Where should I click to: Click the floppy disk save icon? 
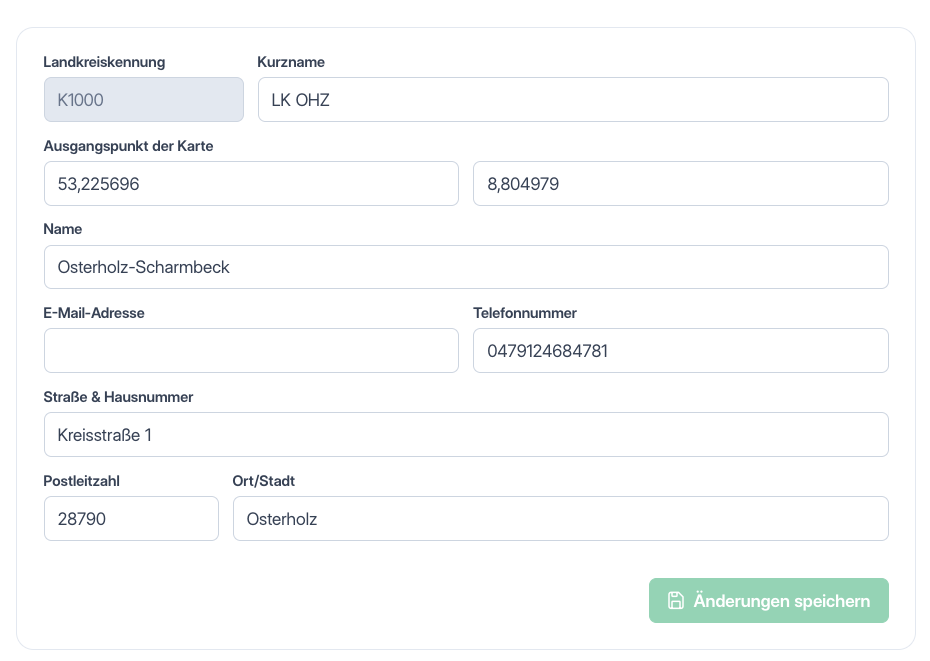(676, 600)
